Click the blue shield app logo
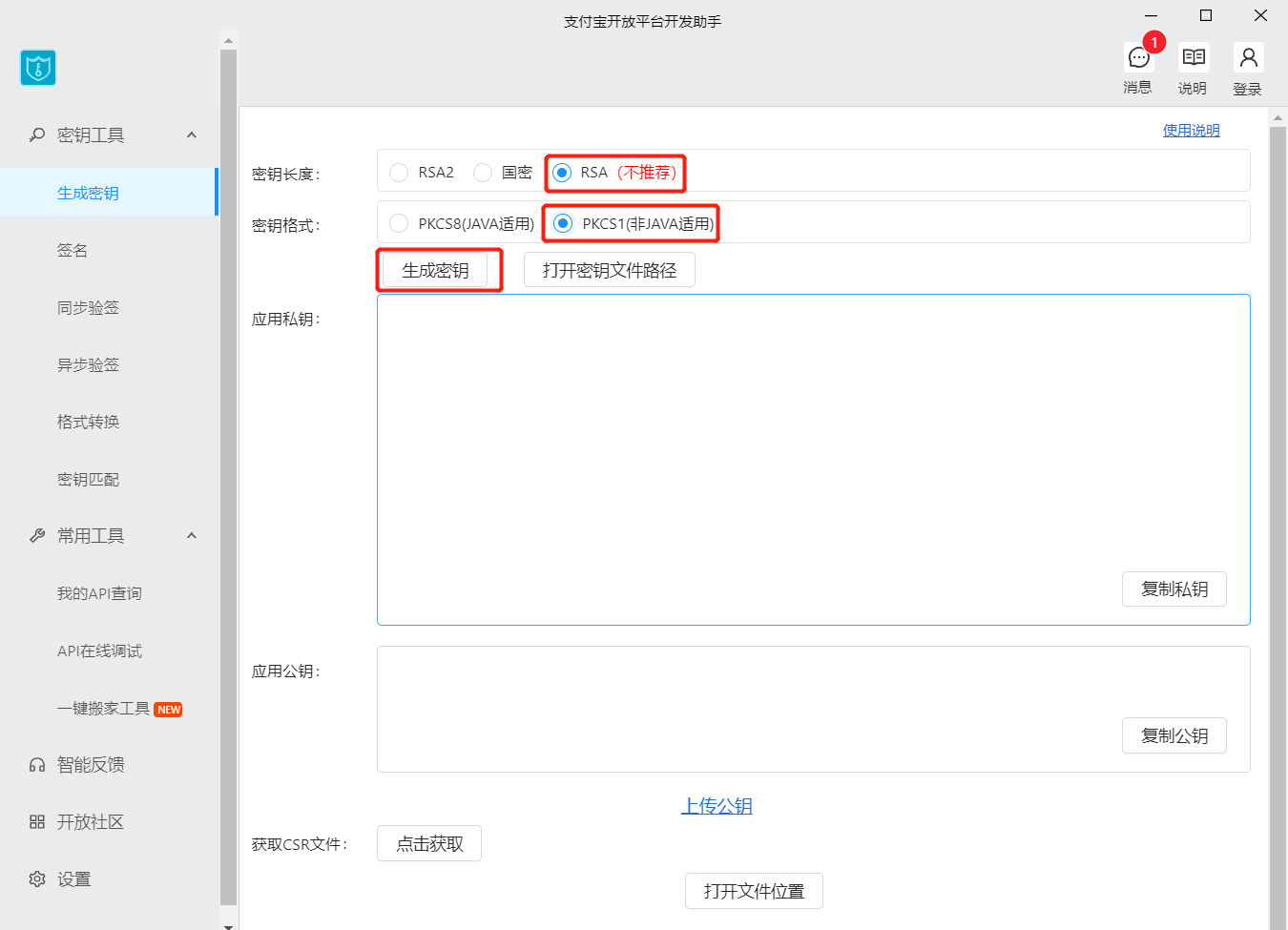 pos(38,68)
